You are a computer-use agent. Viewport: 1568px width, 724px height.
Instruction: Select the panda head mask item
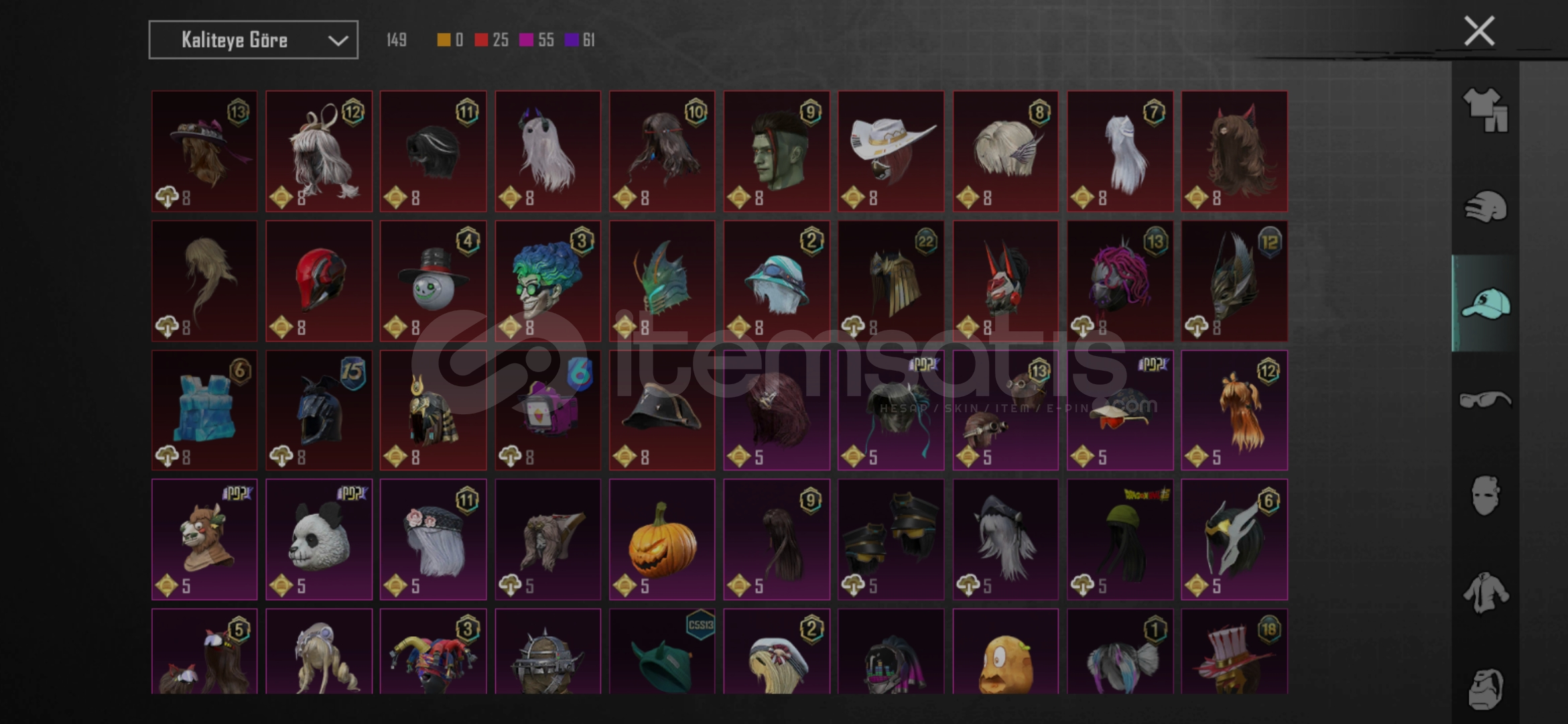coord(319,540)
